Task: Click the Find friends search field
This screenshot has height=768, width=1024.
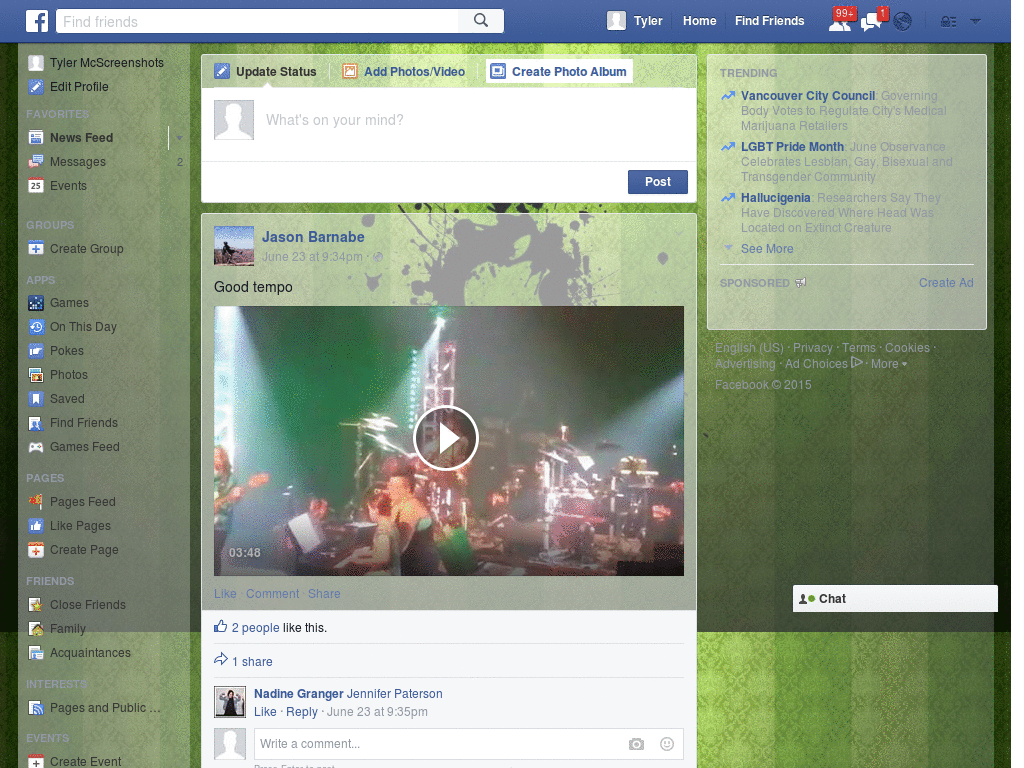Action: [257, 21]
